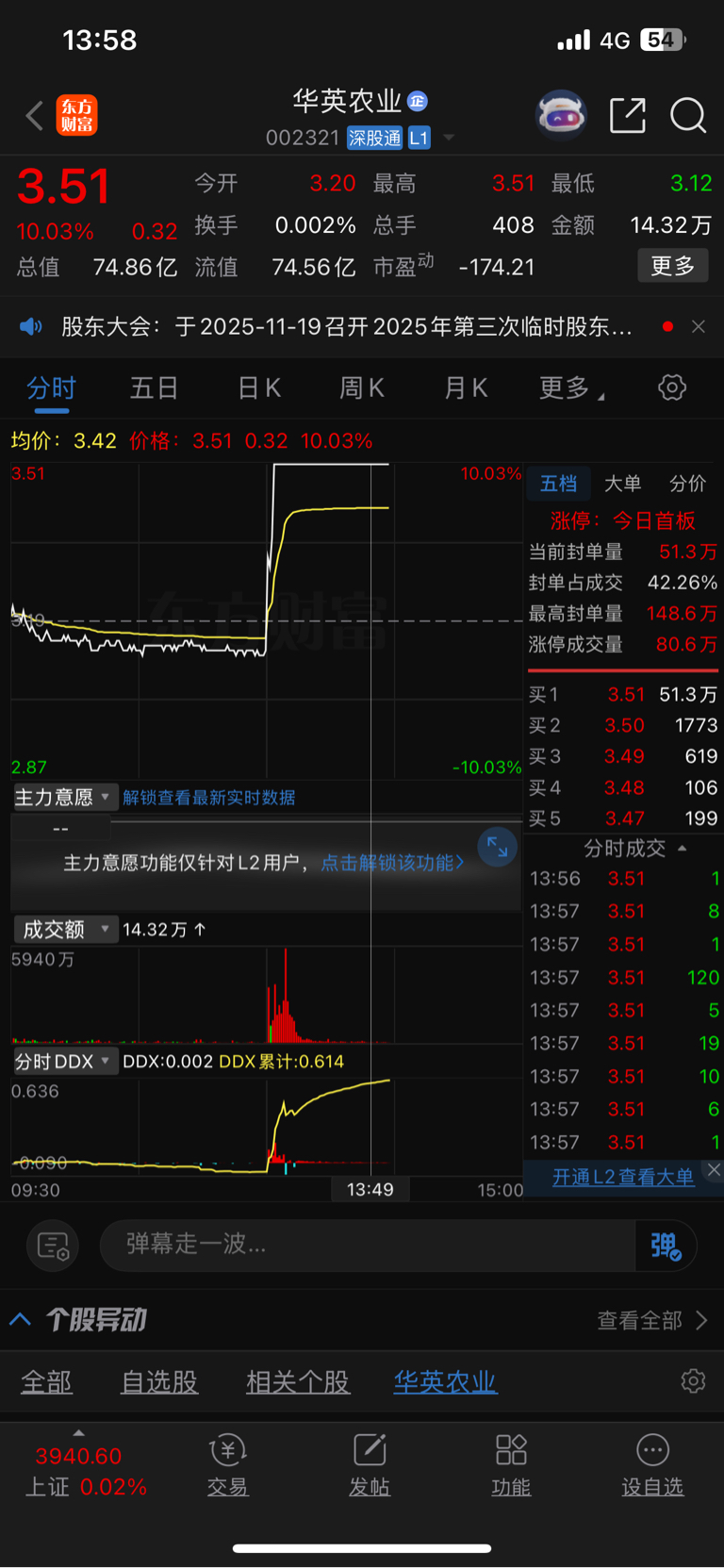Select the 分价 tab
This screenshot has height=1568, width=724.
coord(687,484)
